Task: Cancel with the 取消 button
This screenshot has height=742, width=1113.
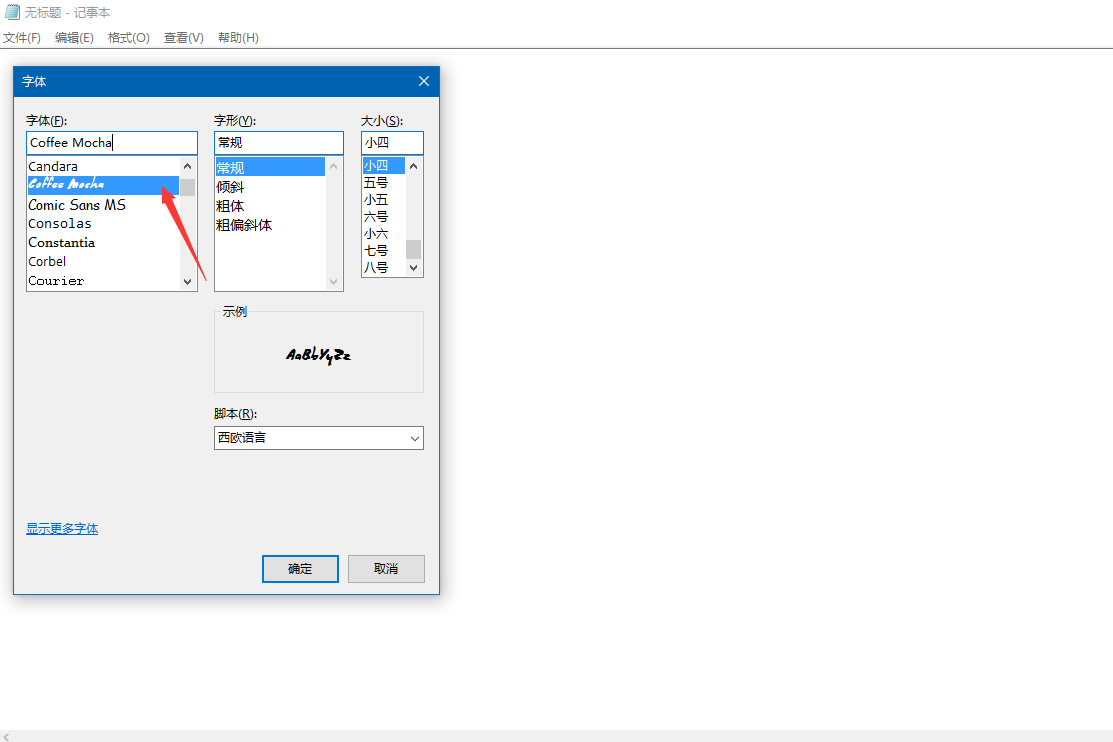Action: [x=386, y=569]
